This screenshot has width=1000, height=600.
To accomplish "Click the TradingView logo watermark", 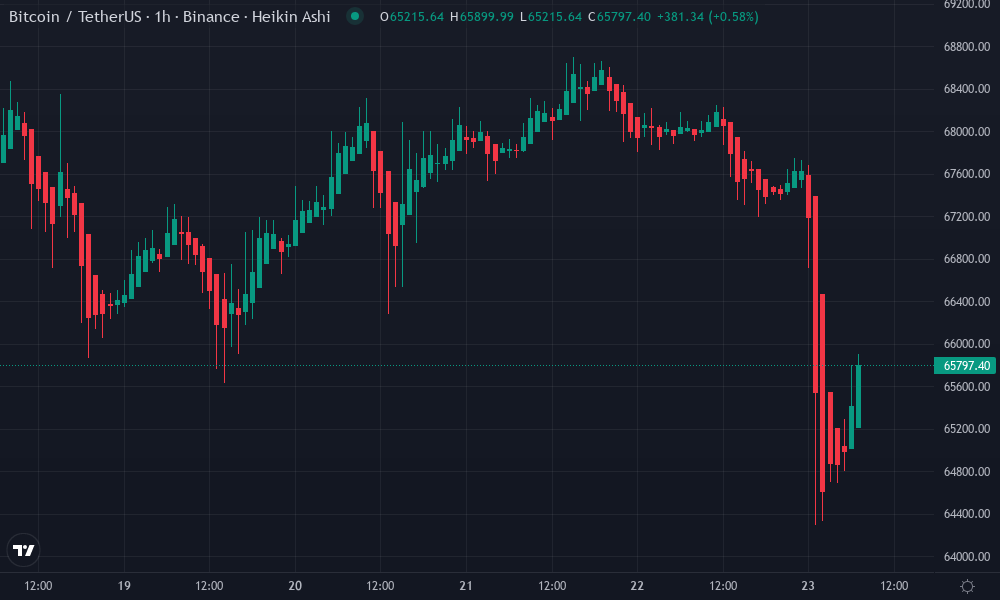I will pyautogui.click(x=24, y=549).
